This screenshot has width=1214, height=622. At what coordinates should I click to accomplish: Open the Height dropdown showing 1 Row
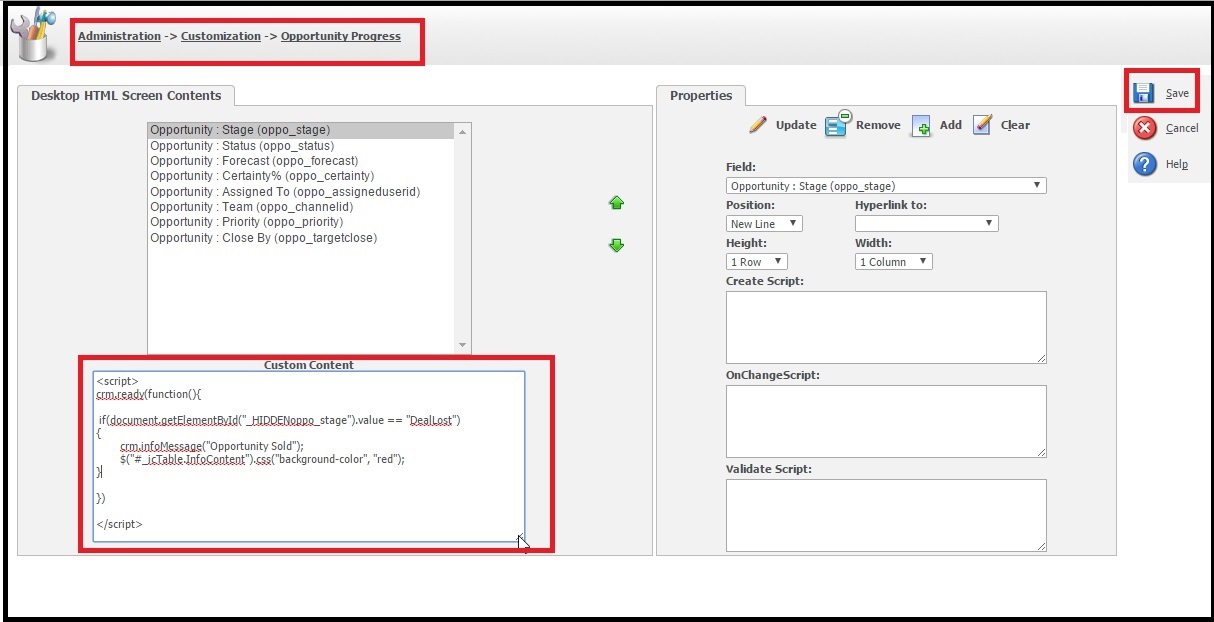[757, 262]
